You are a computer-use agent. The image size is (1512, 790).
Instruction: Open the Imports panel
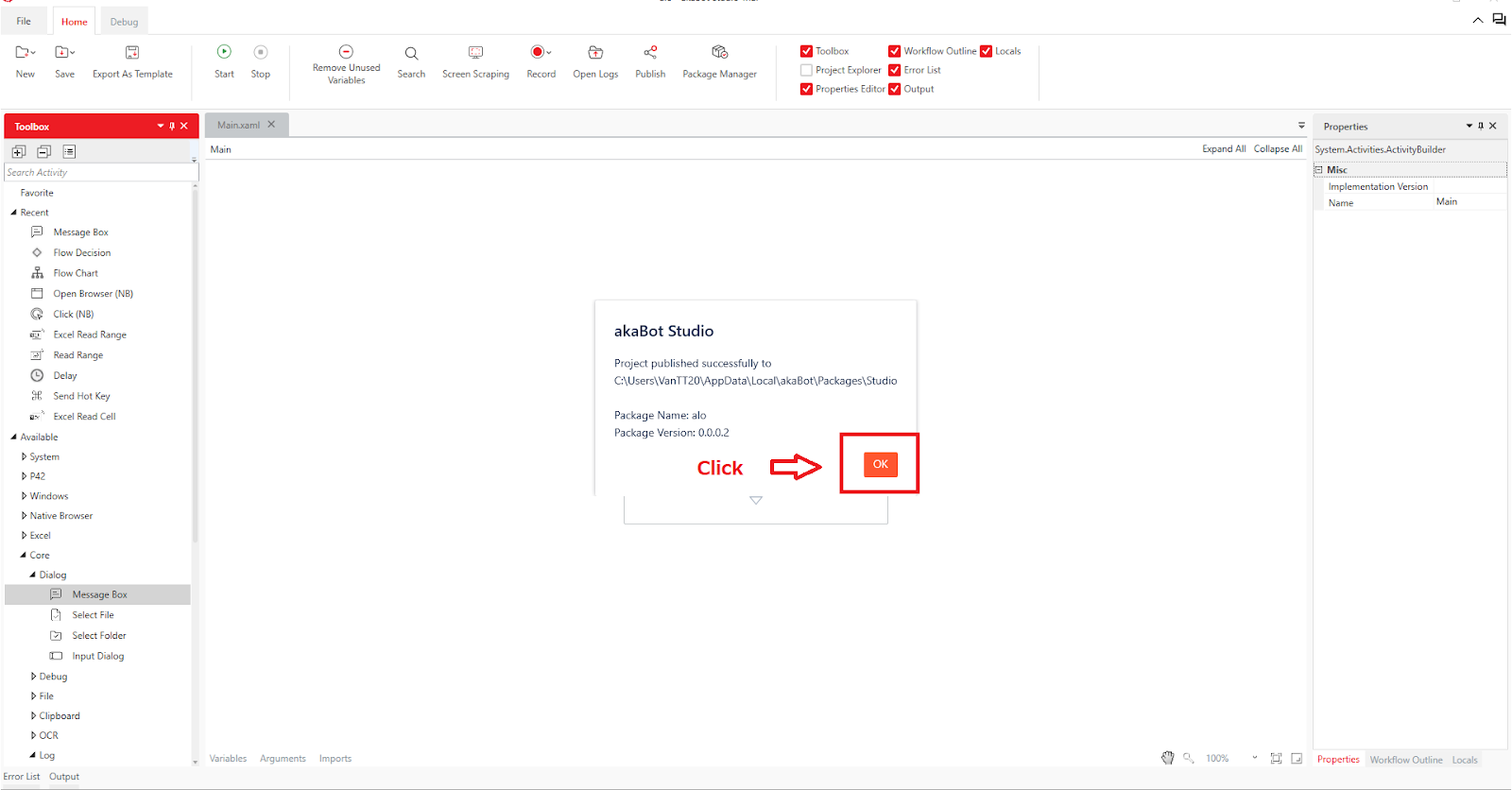click(x=335, y=759)
